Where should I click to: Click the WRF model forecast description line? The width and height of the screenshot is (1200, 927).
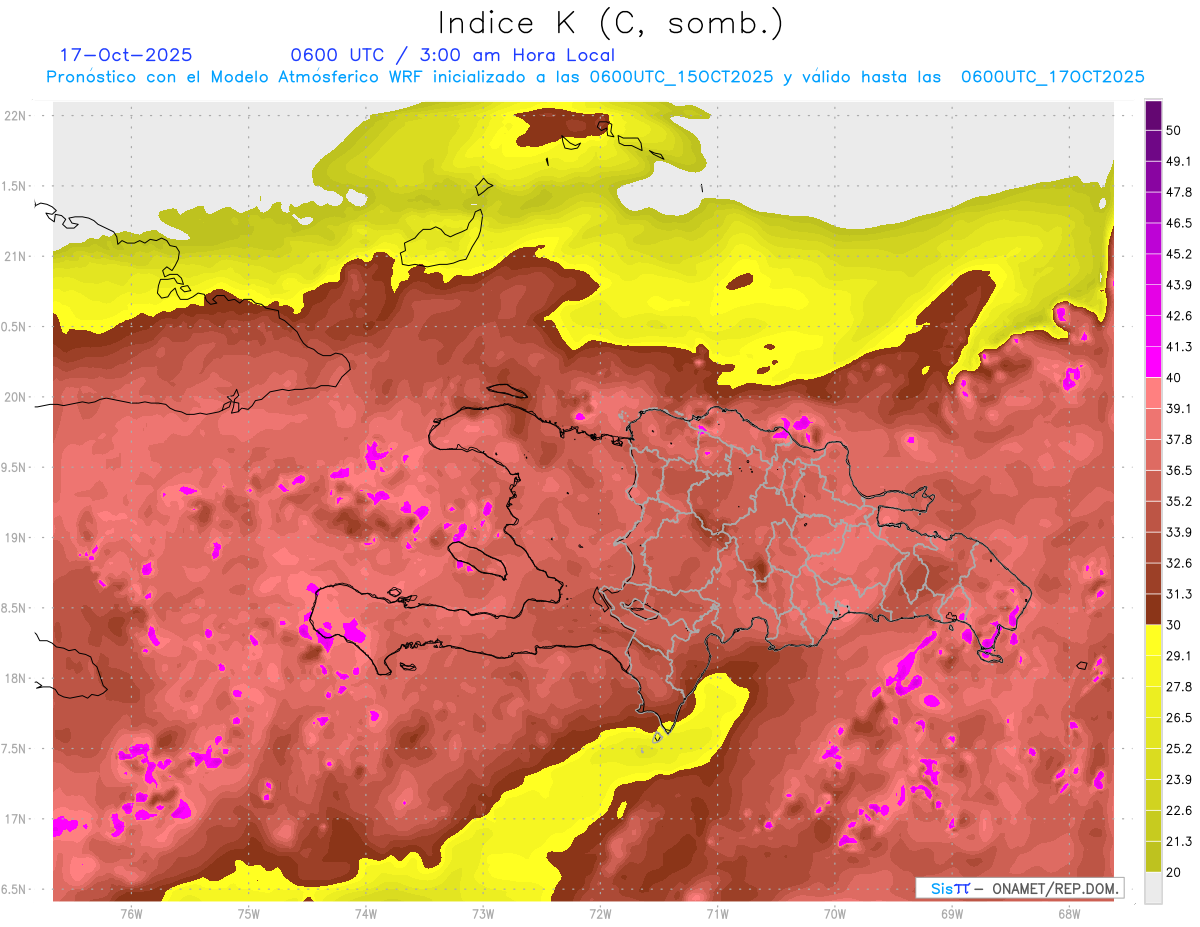click(x=595, y=77)
